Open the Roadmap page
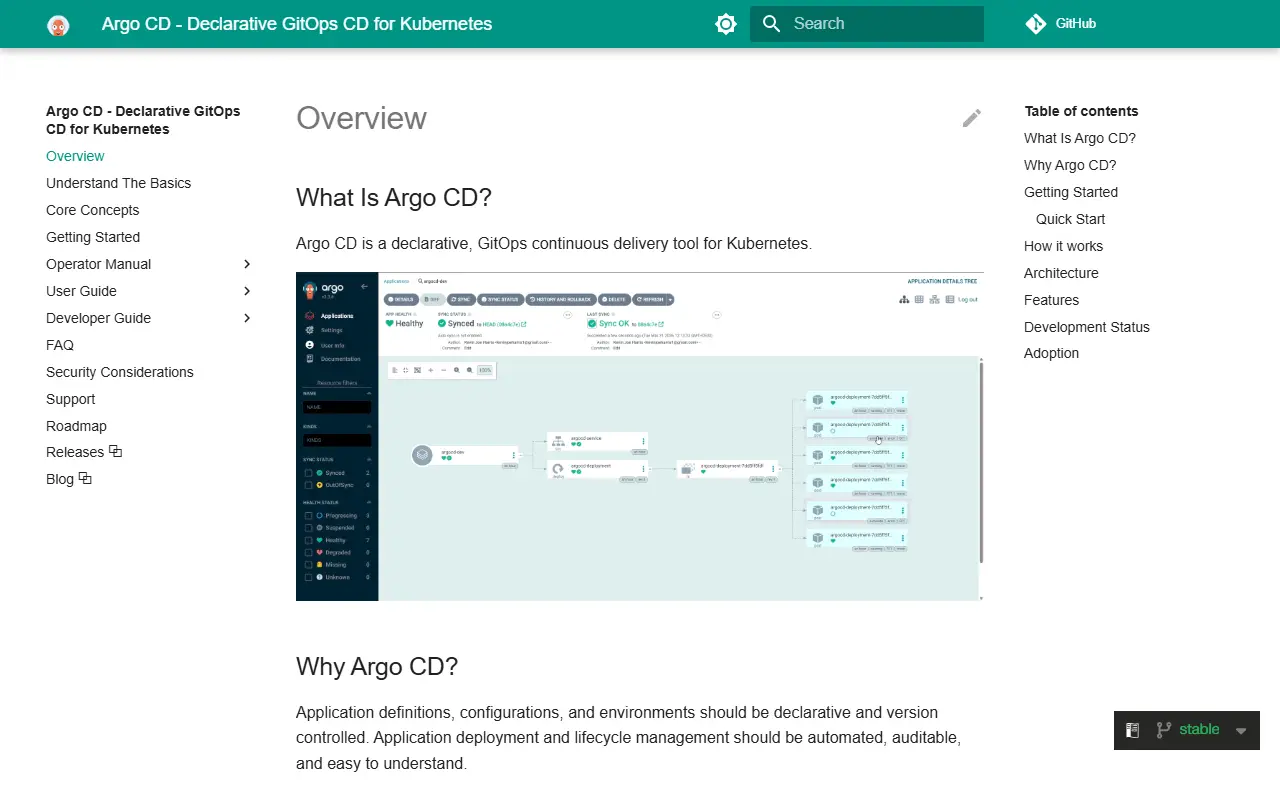This screenshot has width=1280, height=800. (x=76, y=426)
